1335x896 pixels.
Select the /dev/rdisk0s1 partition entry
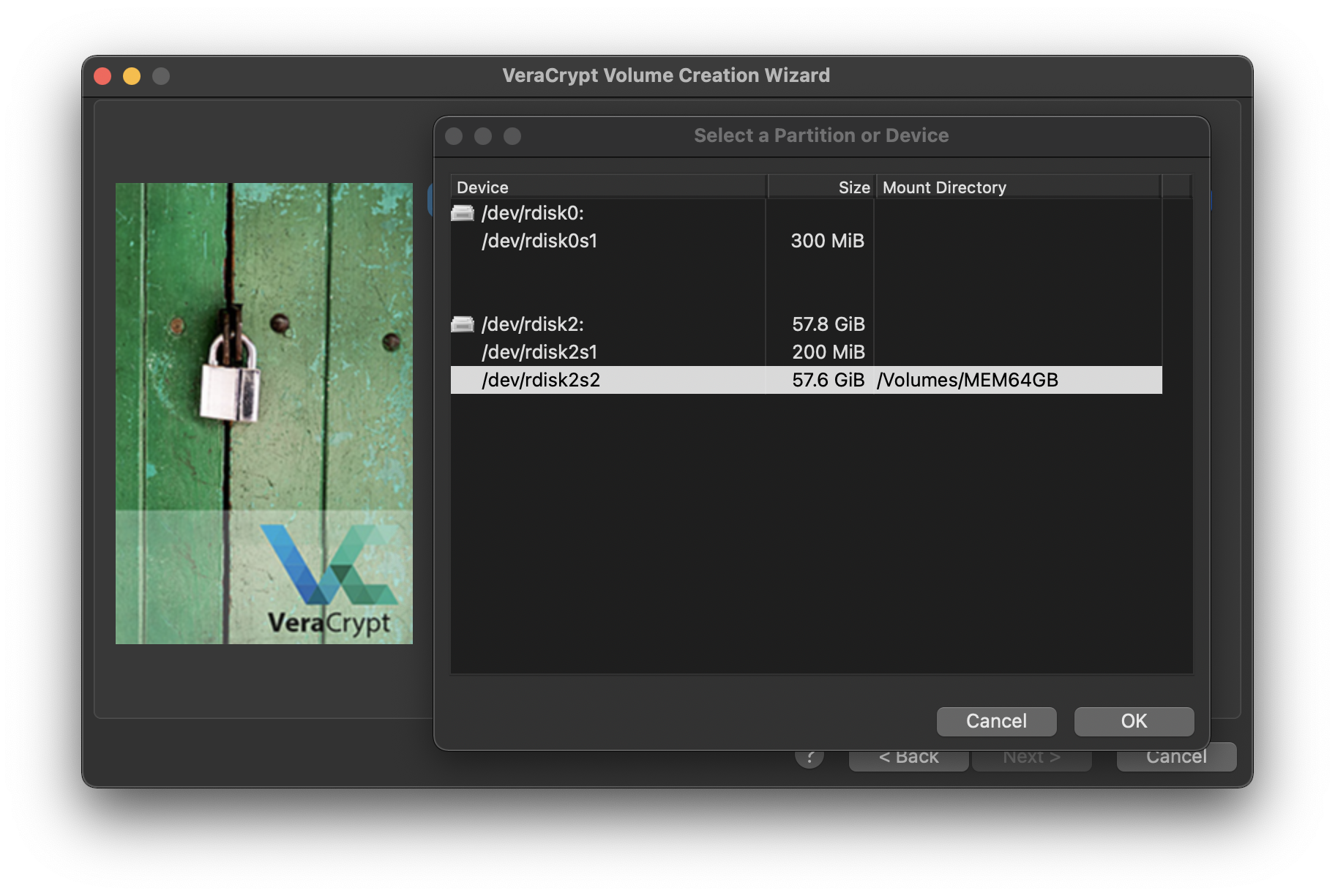point(539,241)
